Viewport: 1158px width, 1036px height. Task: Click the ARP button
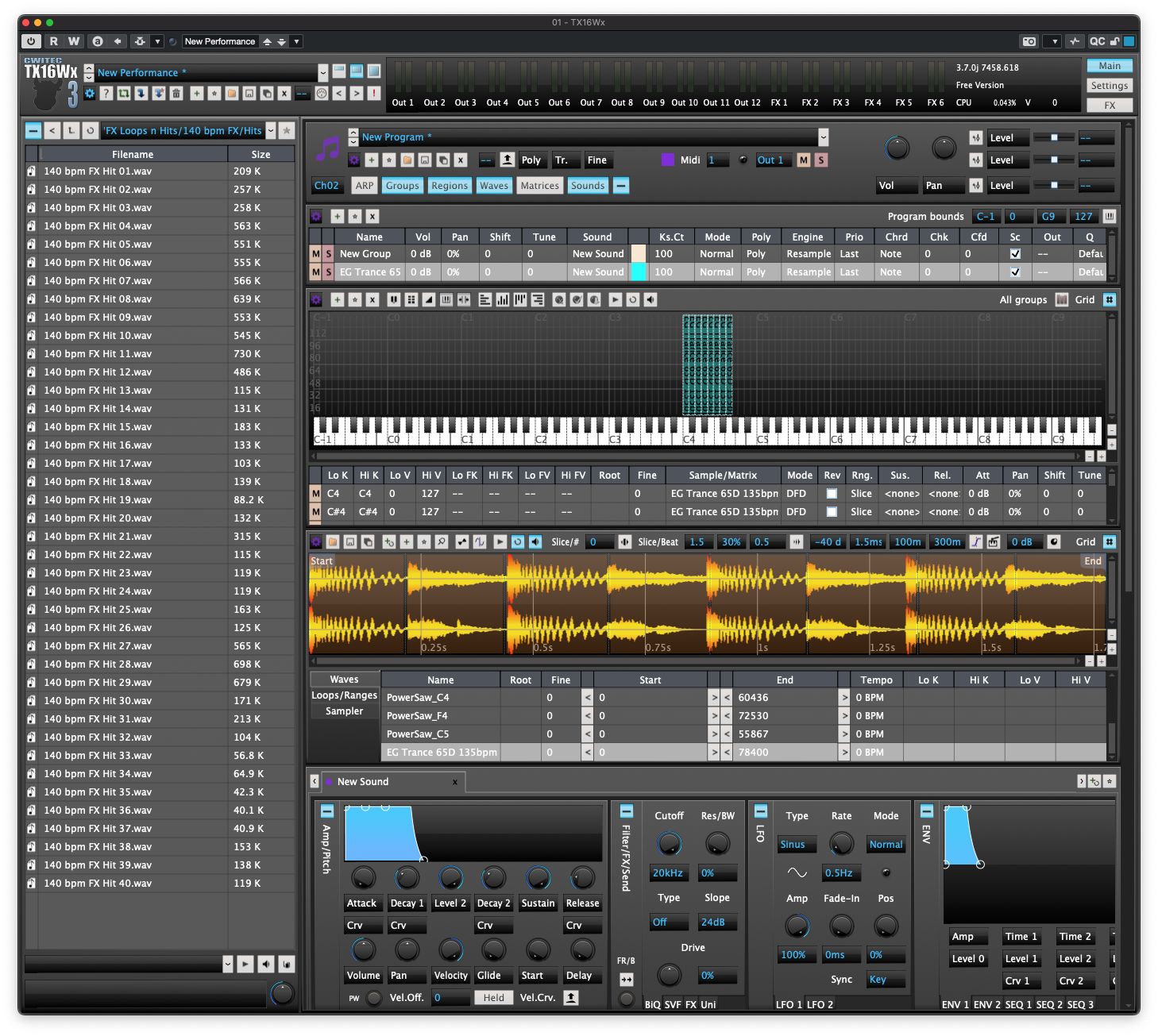(x=364, y=186)
